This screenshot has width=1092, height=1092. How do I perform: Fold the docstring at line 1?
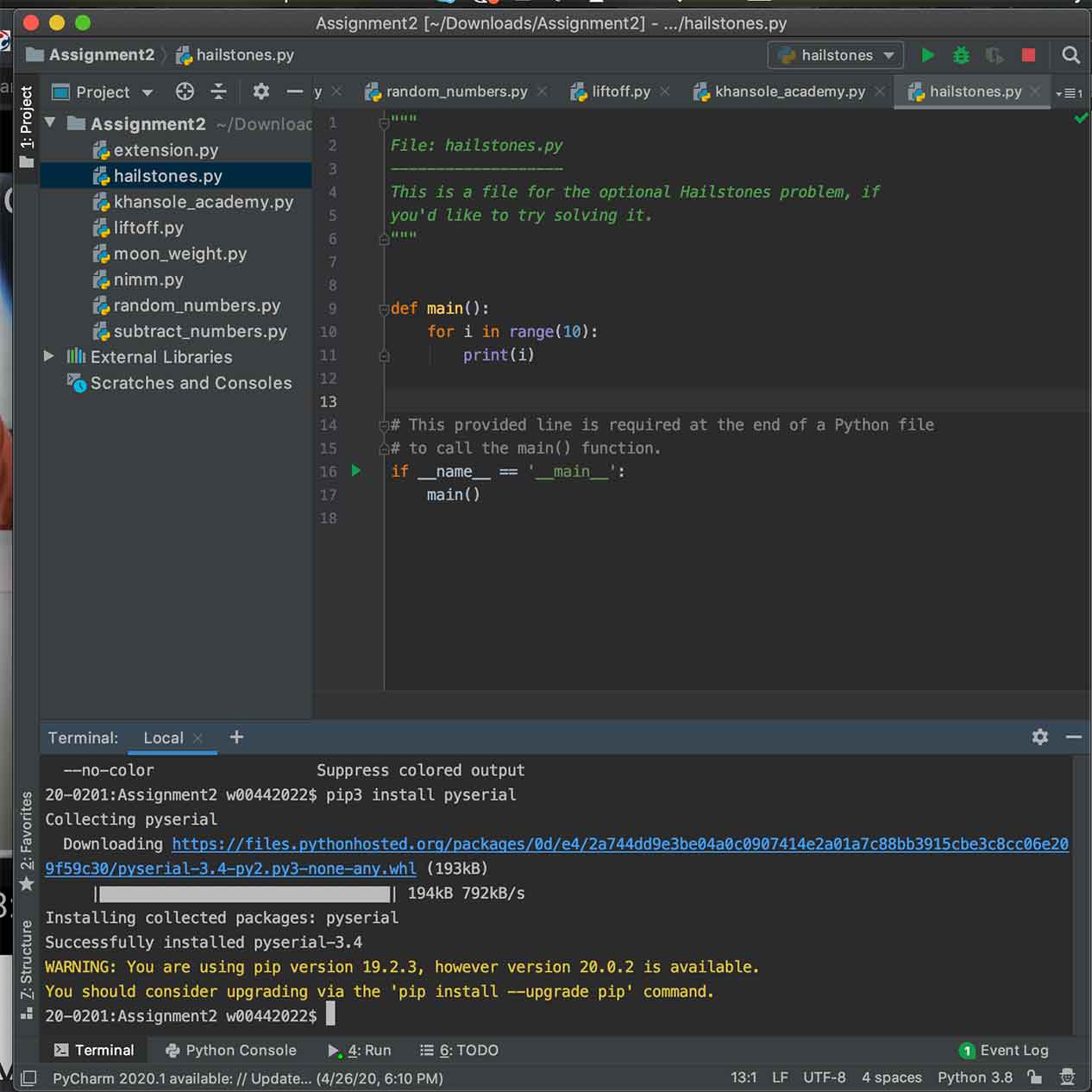(385, 122)
